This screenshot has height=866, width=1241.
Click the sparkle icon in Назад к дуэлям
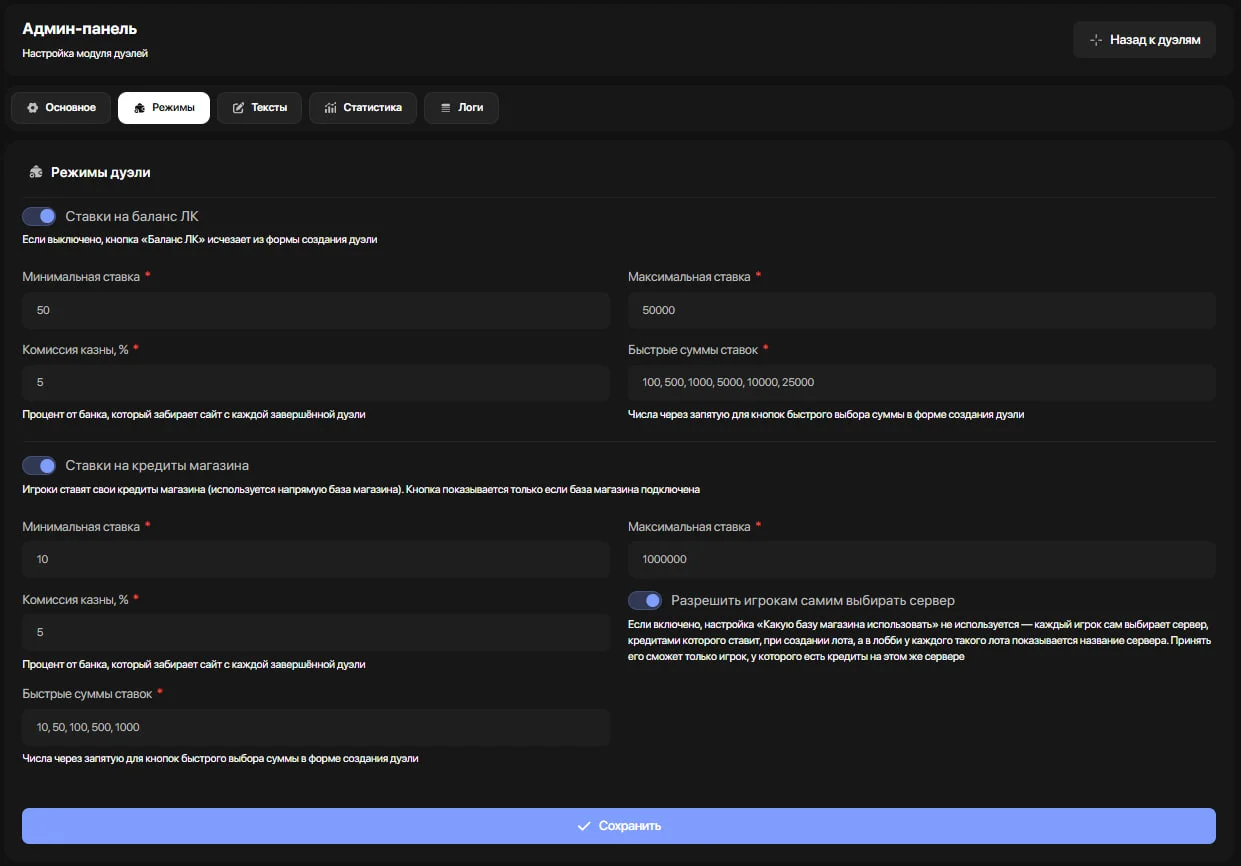[1096, 40]
